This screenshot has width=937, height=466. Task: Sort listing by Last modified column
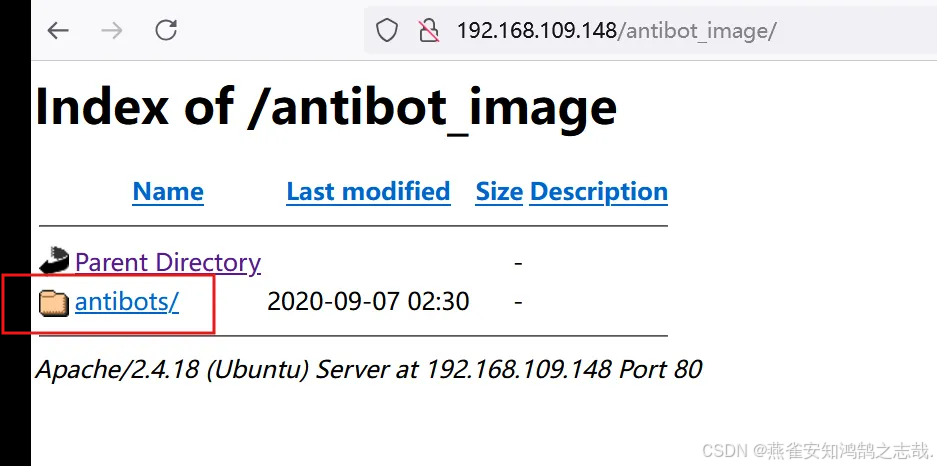tap(368, 192)
